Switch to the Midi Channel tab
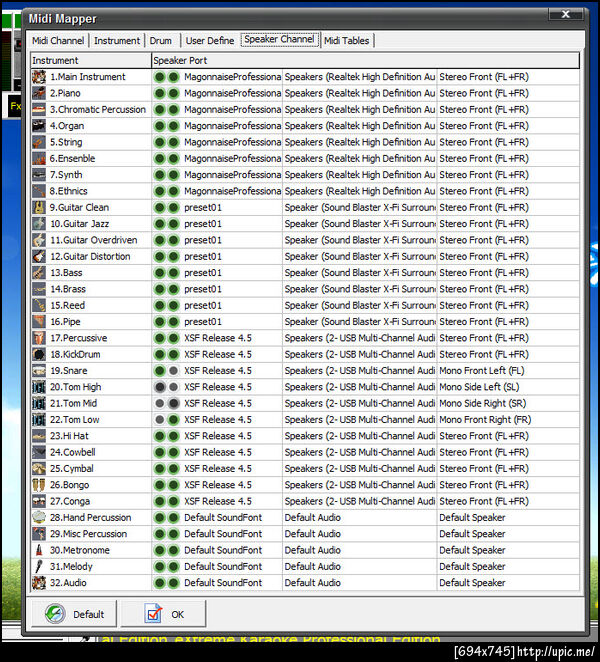The width and height of the screenshot is (600, 662). (x=58, y=41)
